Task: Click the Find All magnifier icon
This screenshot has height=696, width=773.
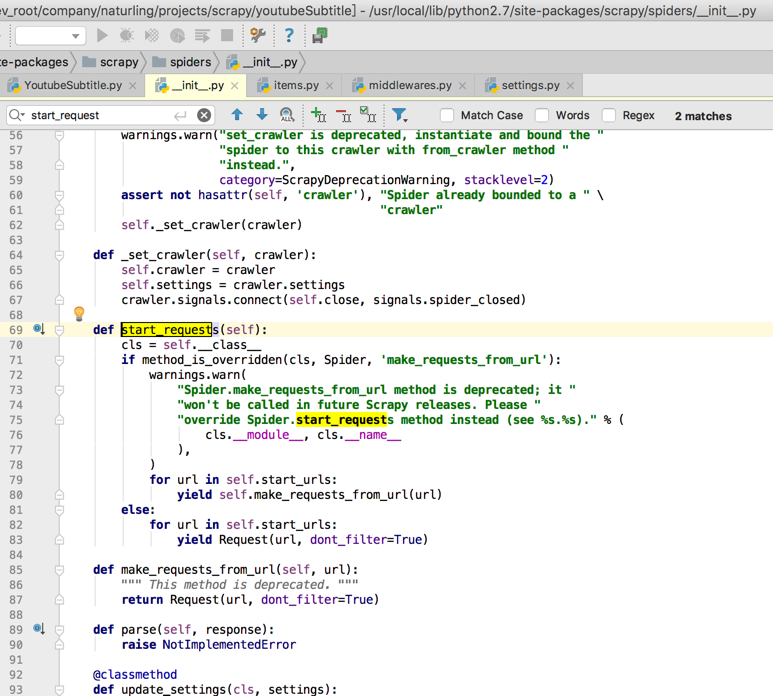Action: (x=287, y=115)
